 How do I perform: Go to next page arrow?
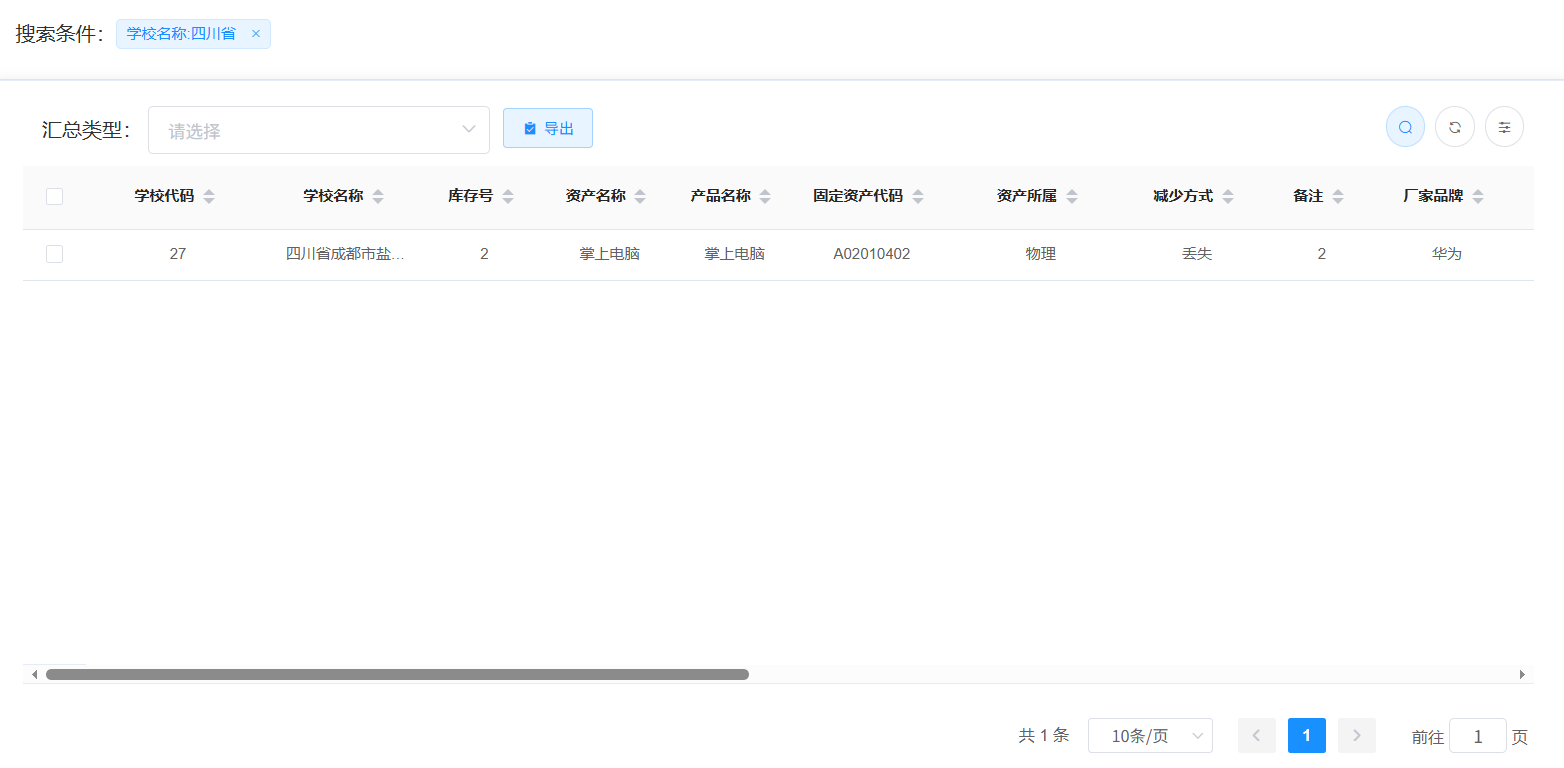click(x=1356, y=736)
